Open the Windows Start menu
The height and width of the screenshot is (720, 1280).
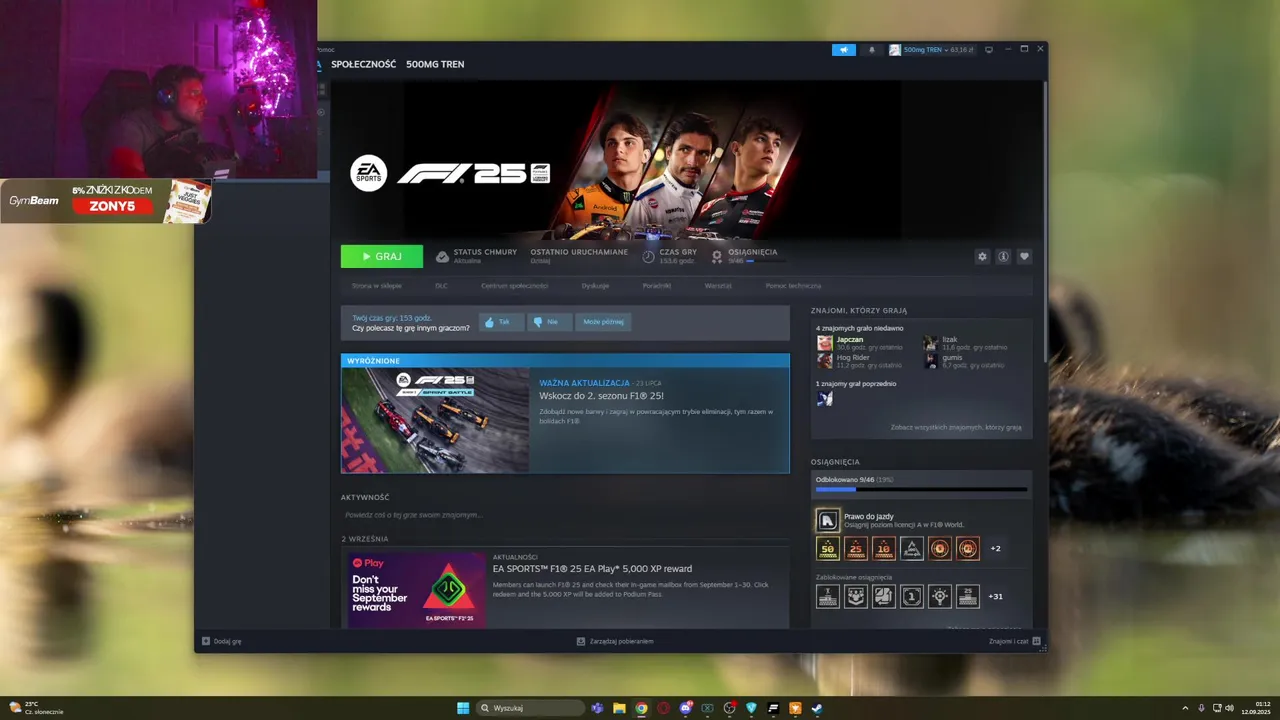(463, 708)
